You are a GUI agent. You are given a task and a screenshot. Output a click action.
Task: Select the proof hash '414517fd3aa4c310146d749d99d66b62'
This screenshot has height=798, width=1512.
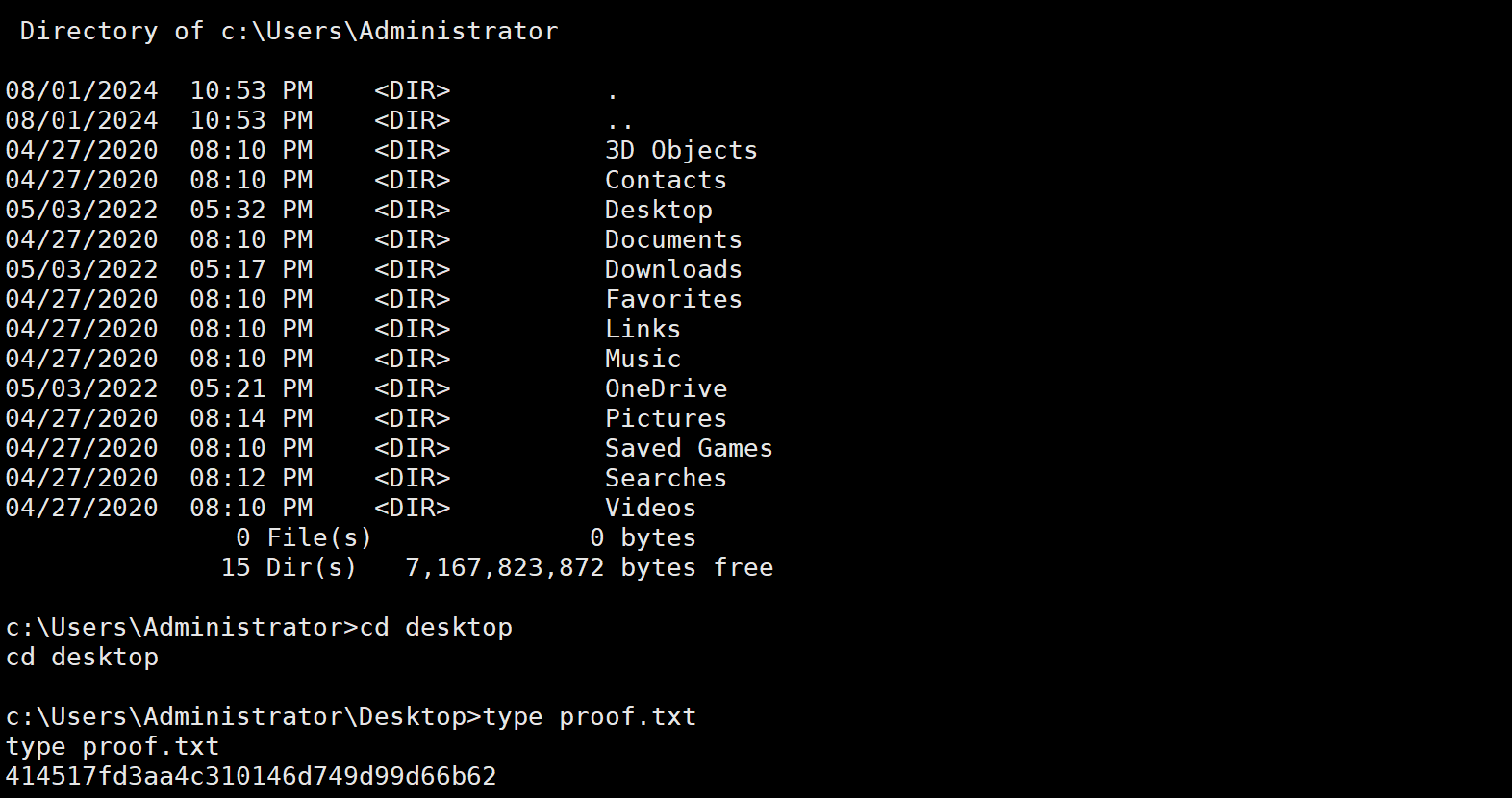(x=251, y=776)
